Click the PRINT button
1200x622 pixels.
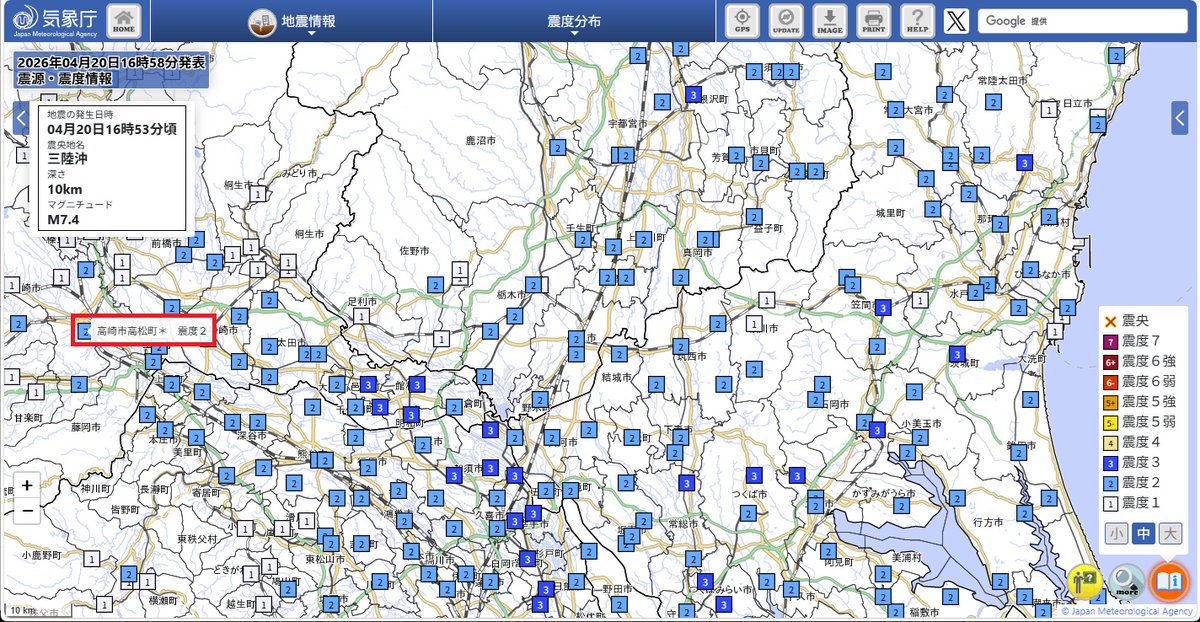pos(874,20)
